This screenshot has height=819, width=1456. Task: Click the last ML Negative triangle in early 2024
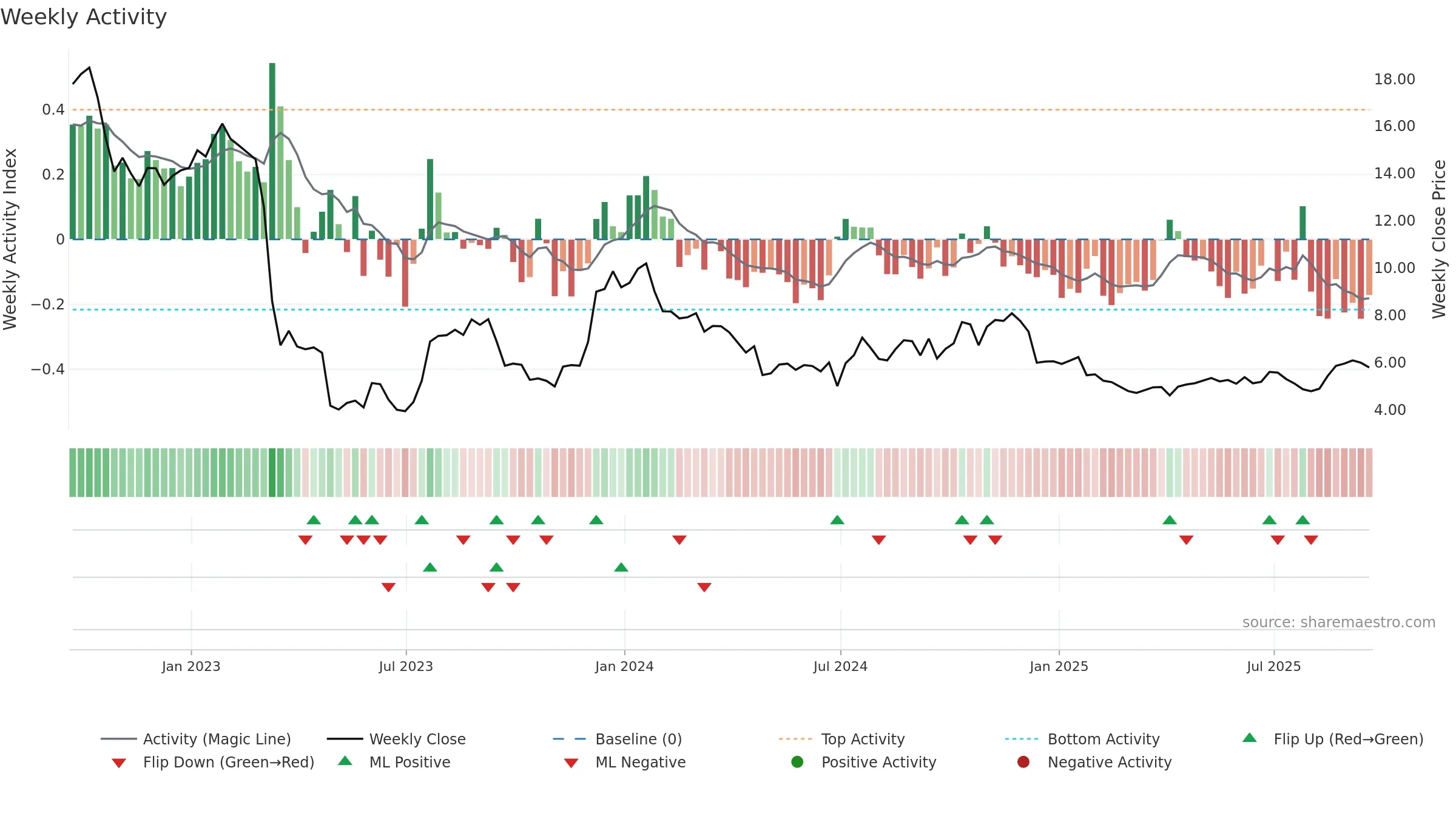(x=704, y=587)
